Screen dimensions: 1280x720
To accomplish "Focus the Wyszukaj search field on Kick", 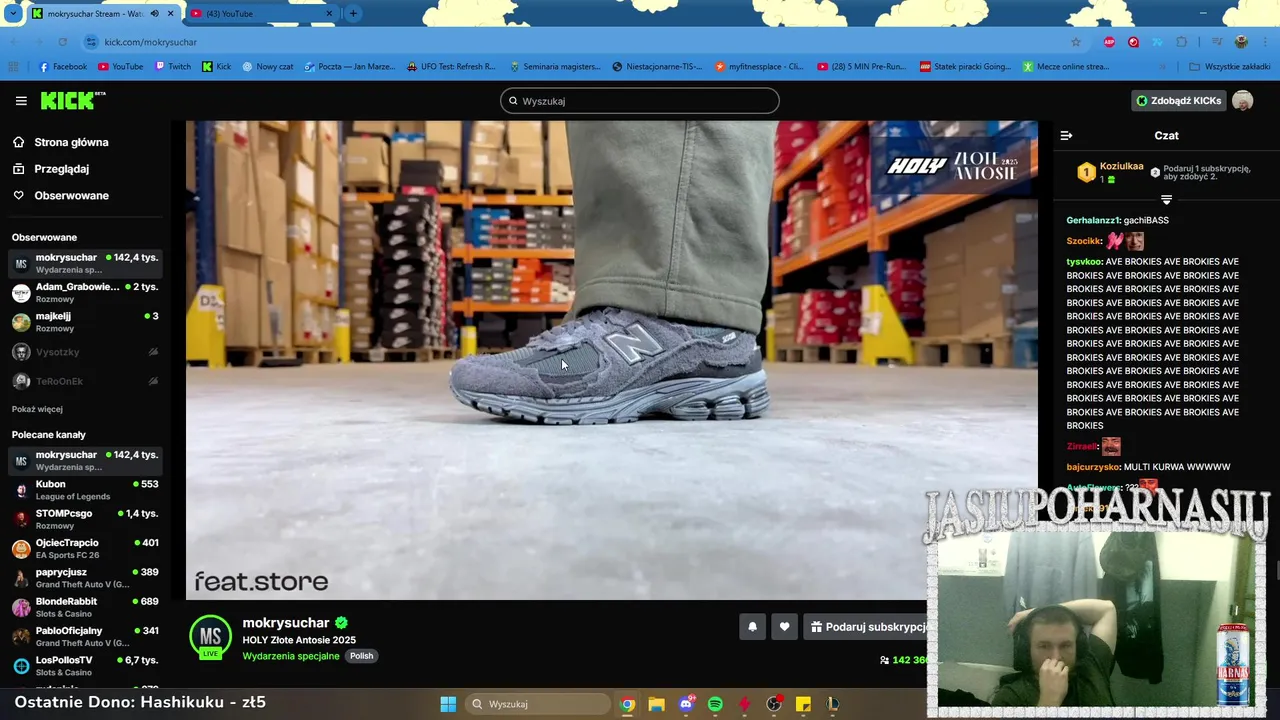I will coord(639,101).
